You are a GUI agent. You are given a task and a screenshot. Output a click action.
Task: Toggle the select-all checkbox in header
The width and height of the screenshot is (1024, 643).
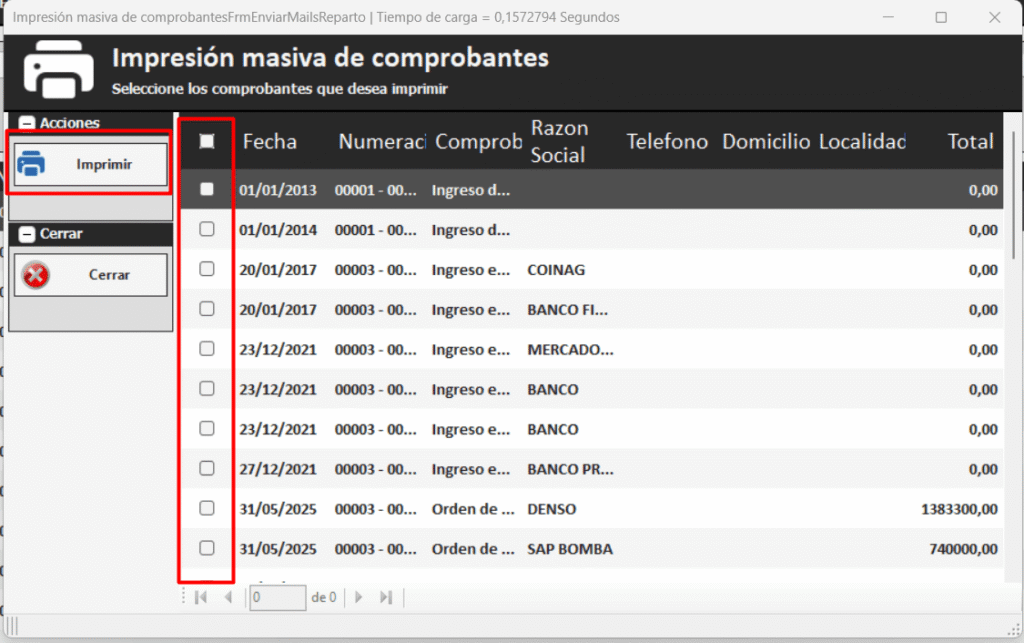tap(207, 142)
